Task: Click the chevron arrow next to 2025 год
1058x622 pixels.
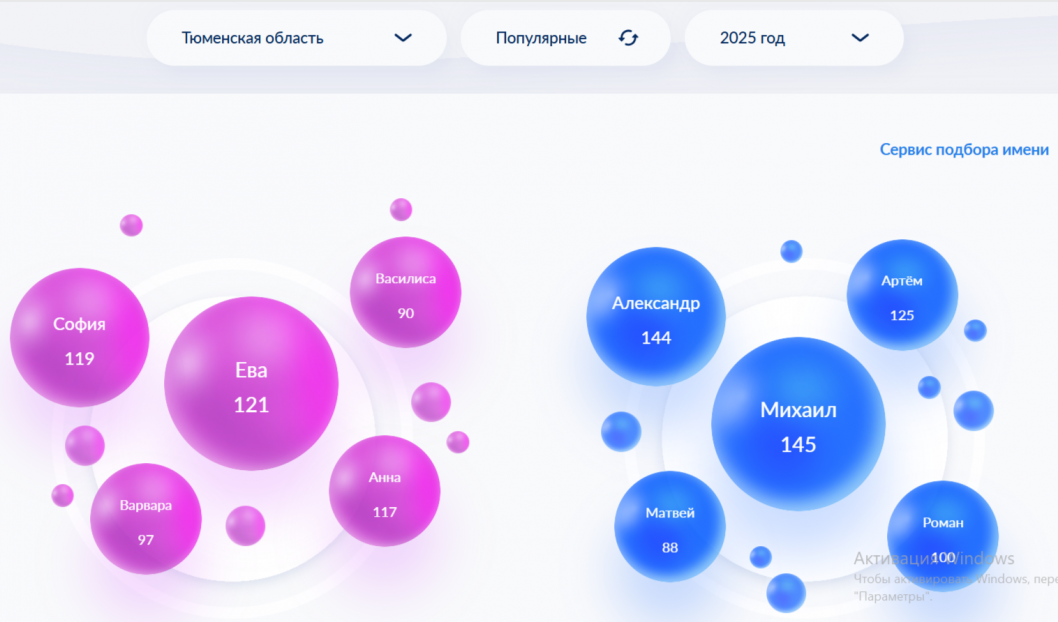Action: (860, 38)
